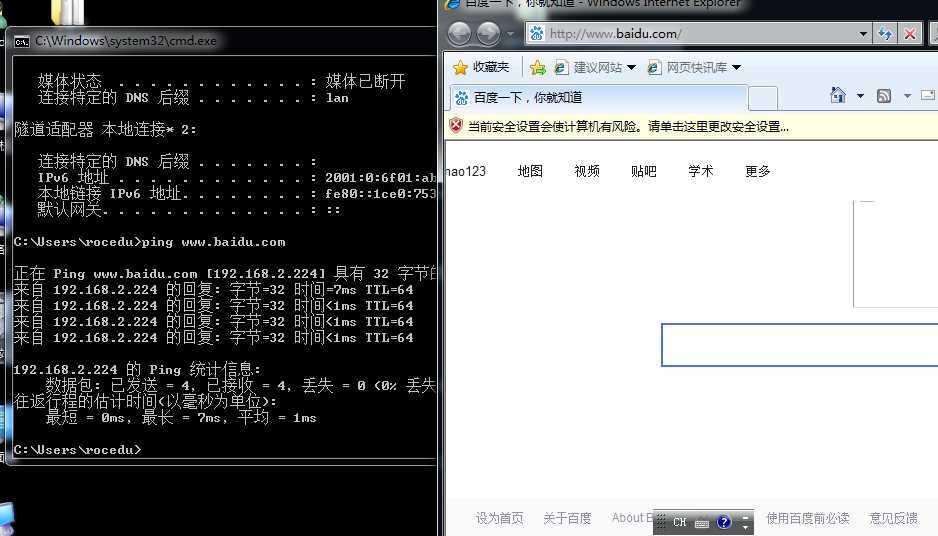Screen dimensions: 938x536
Task: Stop loading the page
Action: click(910, 34)
